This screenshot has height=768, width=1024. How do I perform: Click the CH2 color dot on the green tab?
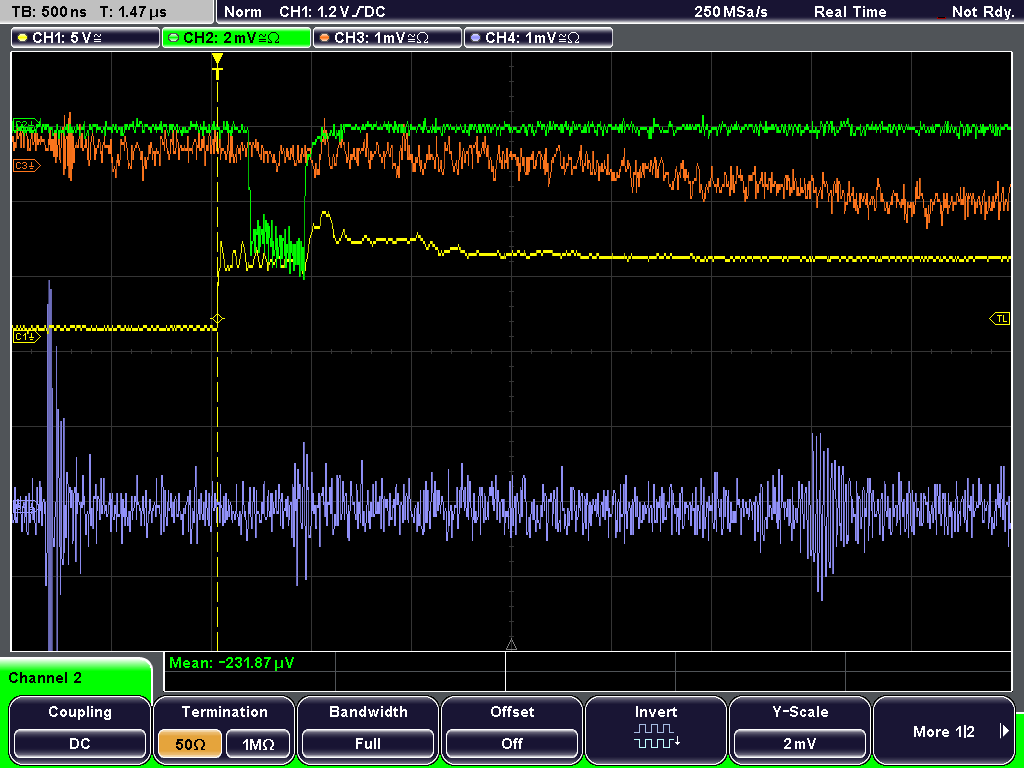point(173,38)
